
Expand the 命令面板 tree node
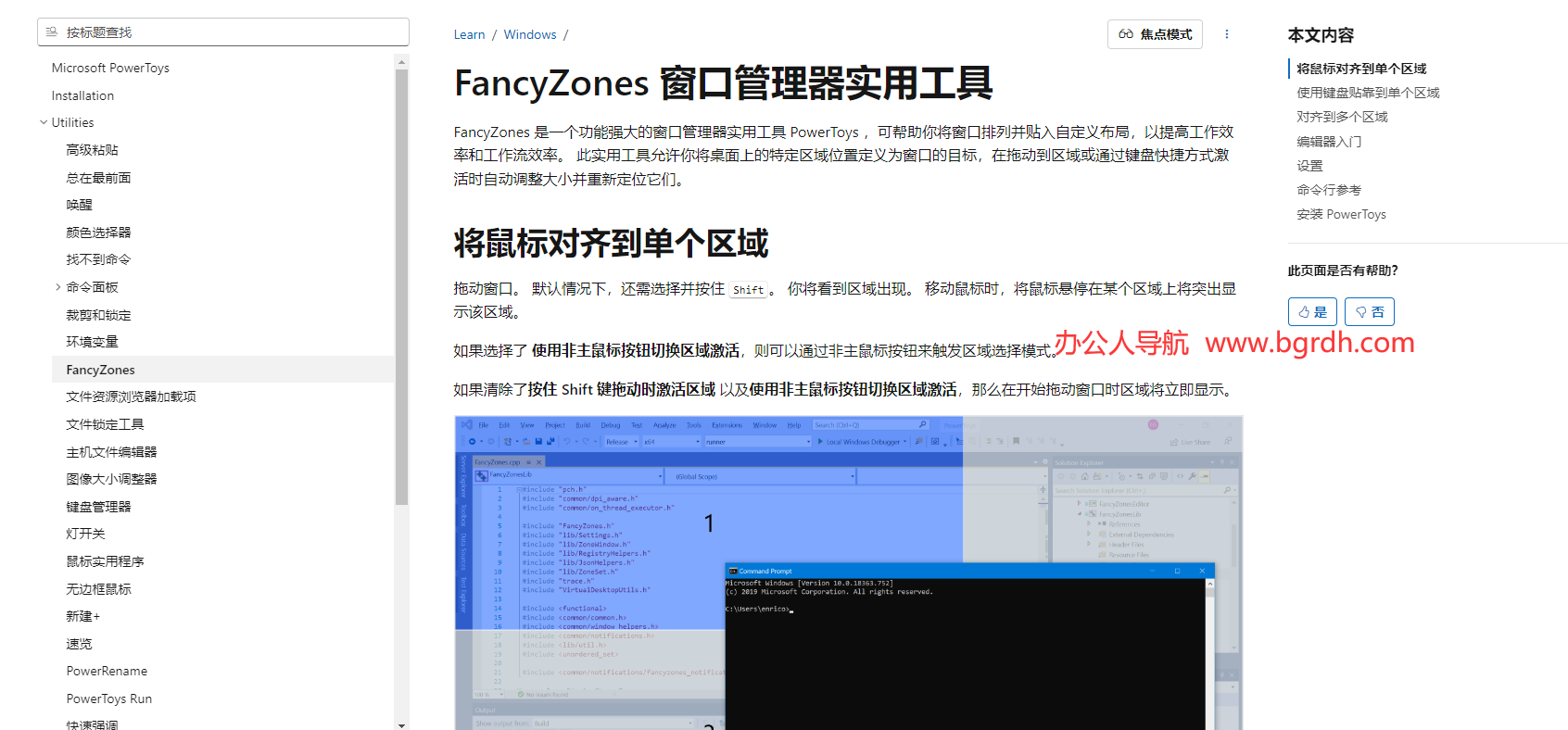pos(58,287)
